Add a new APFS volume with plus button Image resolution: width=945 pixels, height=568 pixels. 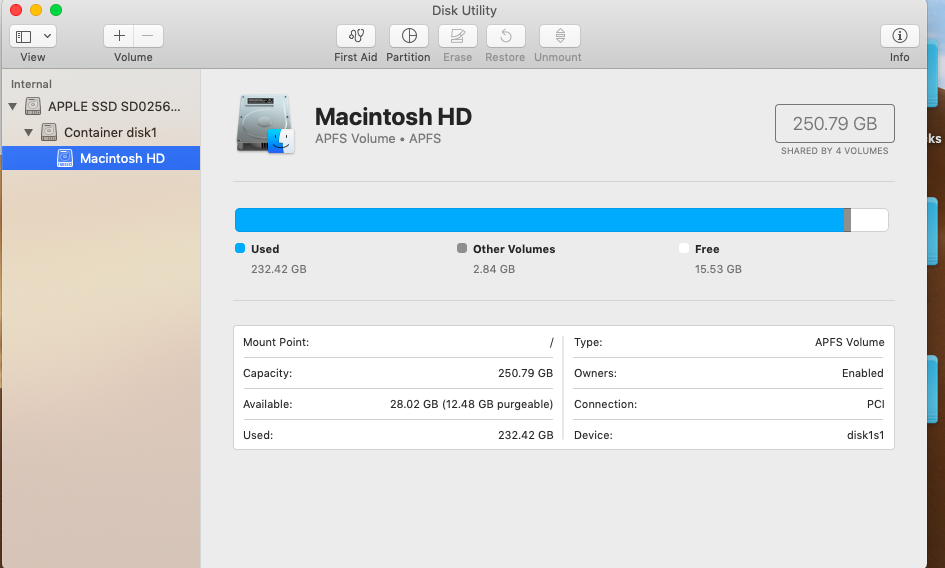click(x=119, y=36)
